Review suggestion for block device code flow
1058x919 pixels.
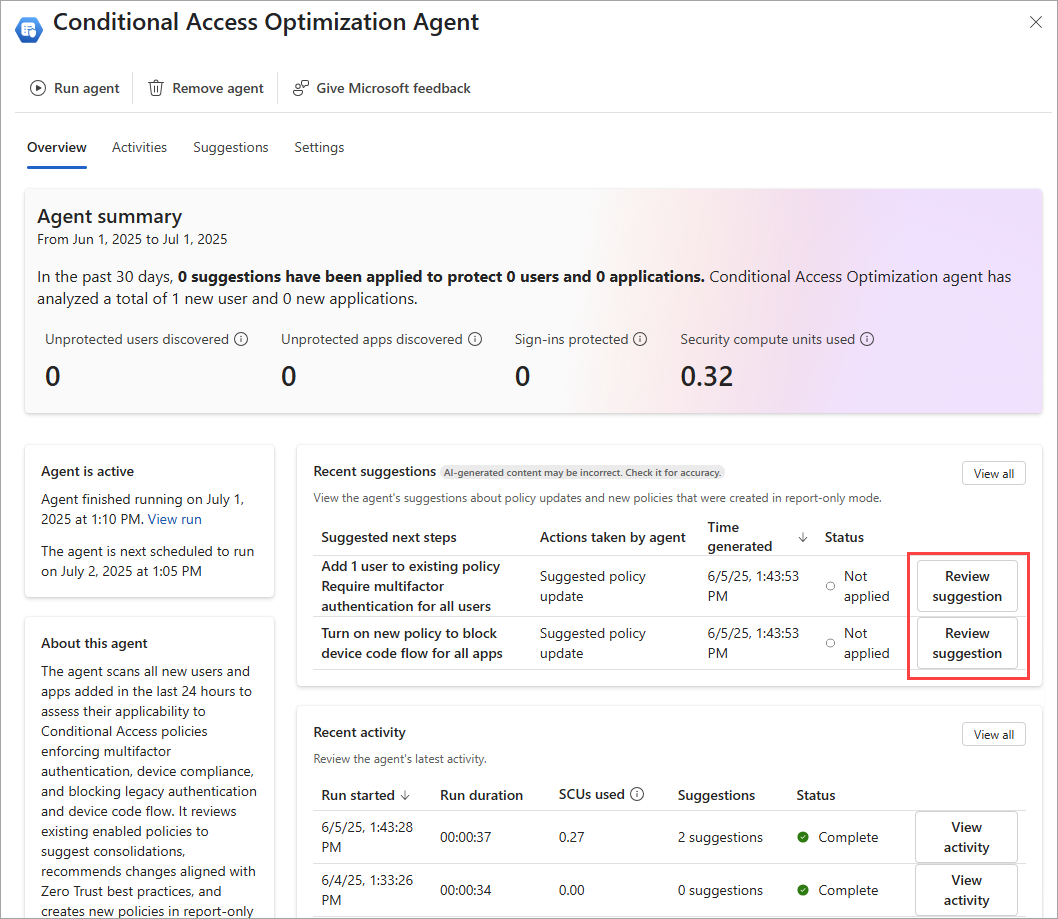point(967,643)
